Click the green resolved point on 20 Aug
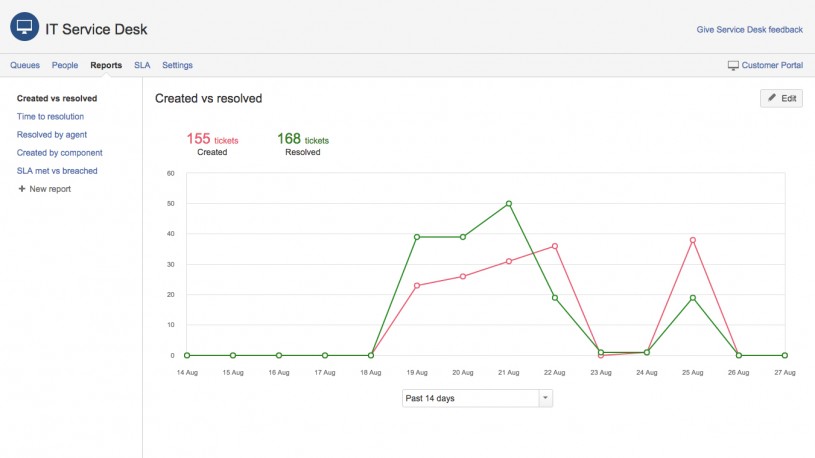 point(463,237)
